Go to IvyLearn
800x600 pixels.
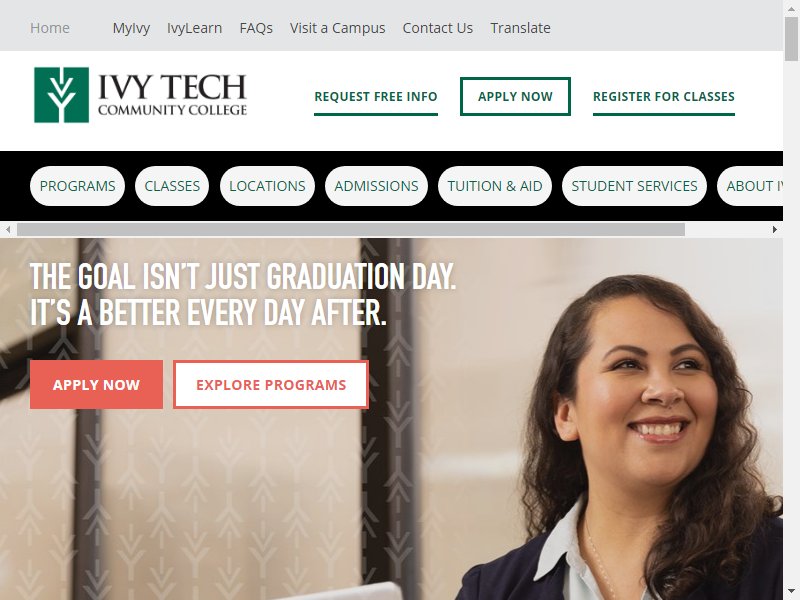194,28
